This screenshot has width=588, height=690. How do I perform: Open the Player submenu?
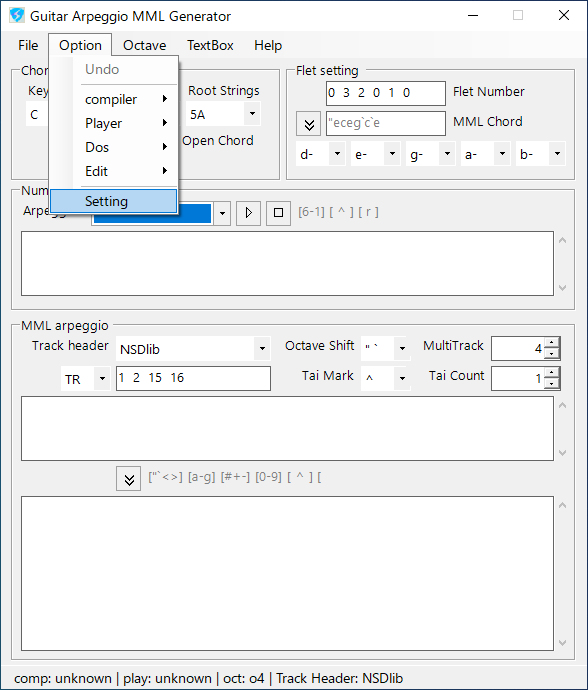coord(126,123)
